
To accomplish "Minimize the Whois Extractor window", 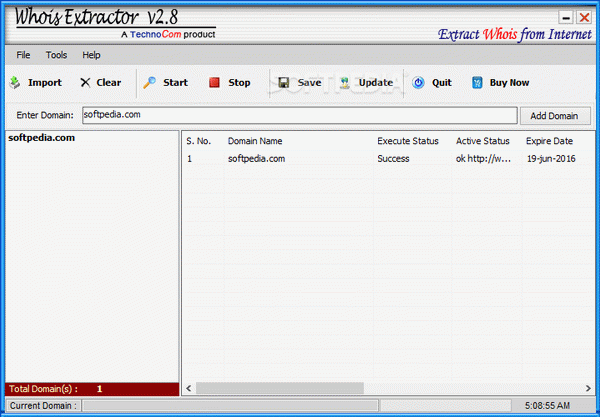I will pyautogui.click(x=565, y=17).
